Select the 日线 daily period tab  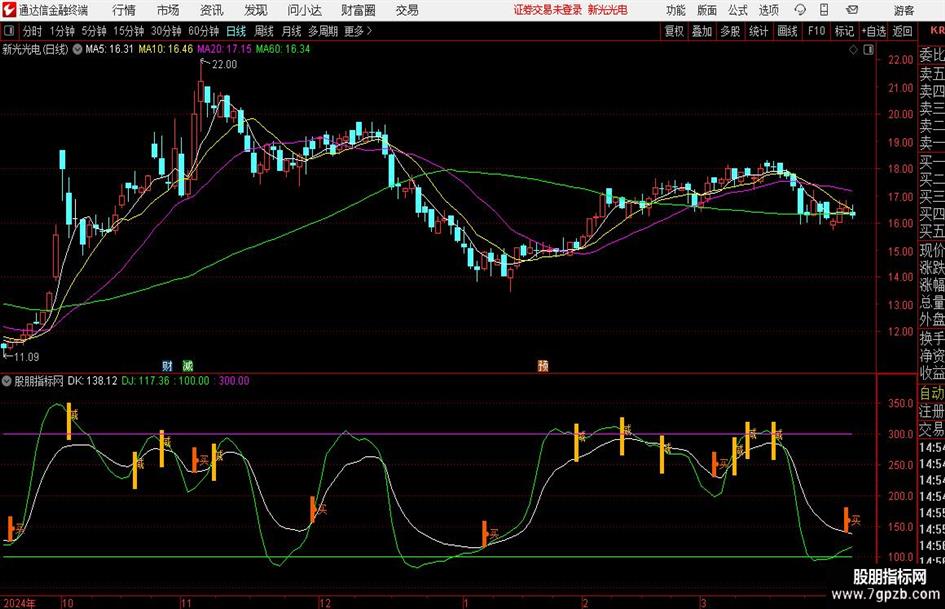pos(236,31)
